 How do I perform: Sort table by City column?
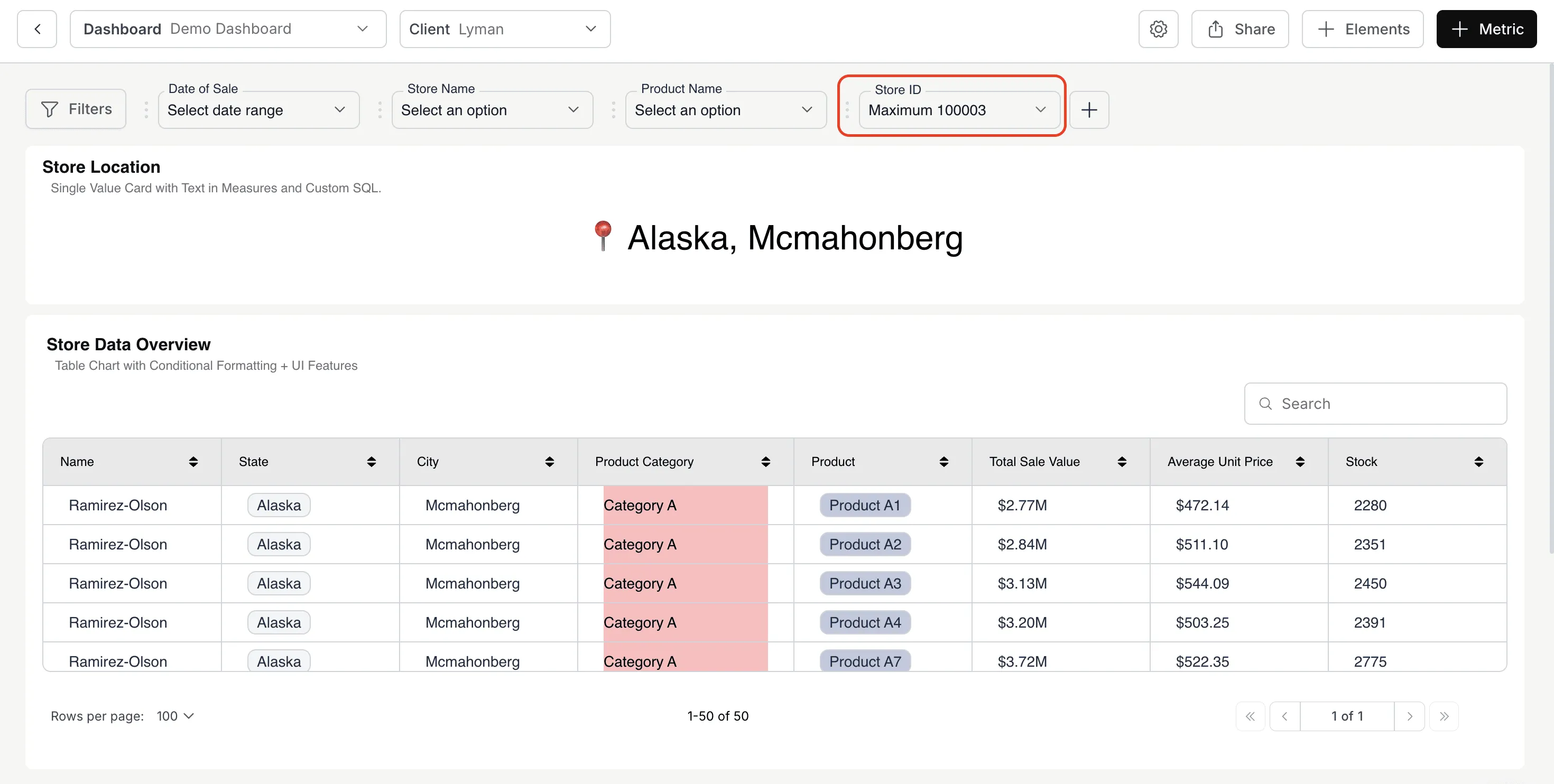[550, 462]
